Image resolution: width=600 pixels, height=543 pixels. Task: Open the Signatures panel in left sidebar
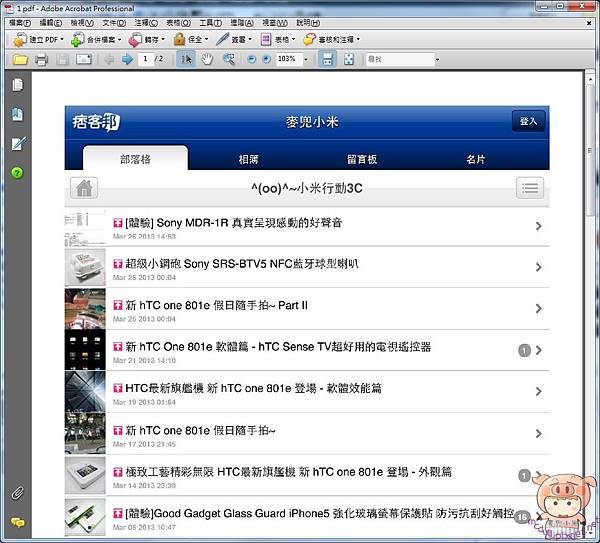[18, 143]
